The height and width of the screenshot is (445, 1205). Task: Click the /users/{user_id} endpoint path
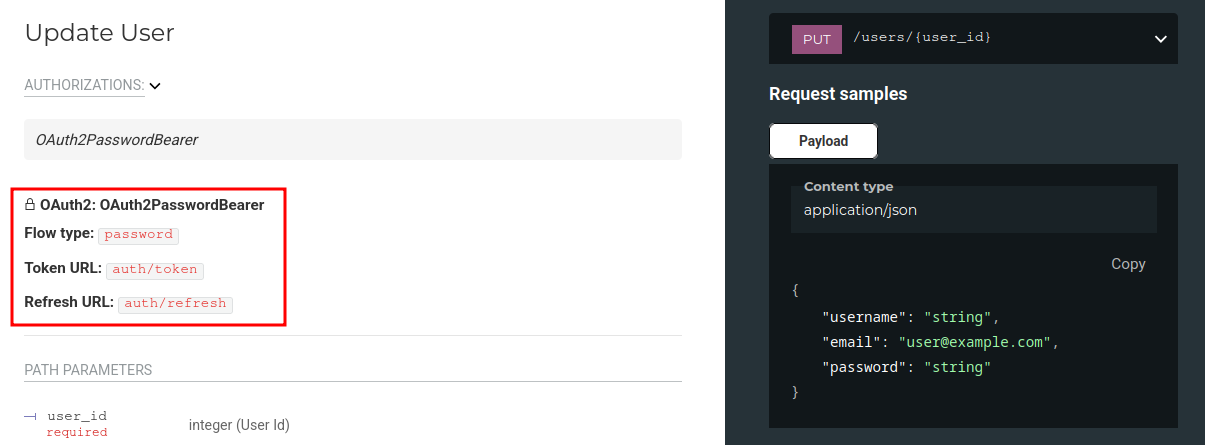click(x=922, y=38)
